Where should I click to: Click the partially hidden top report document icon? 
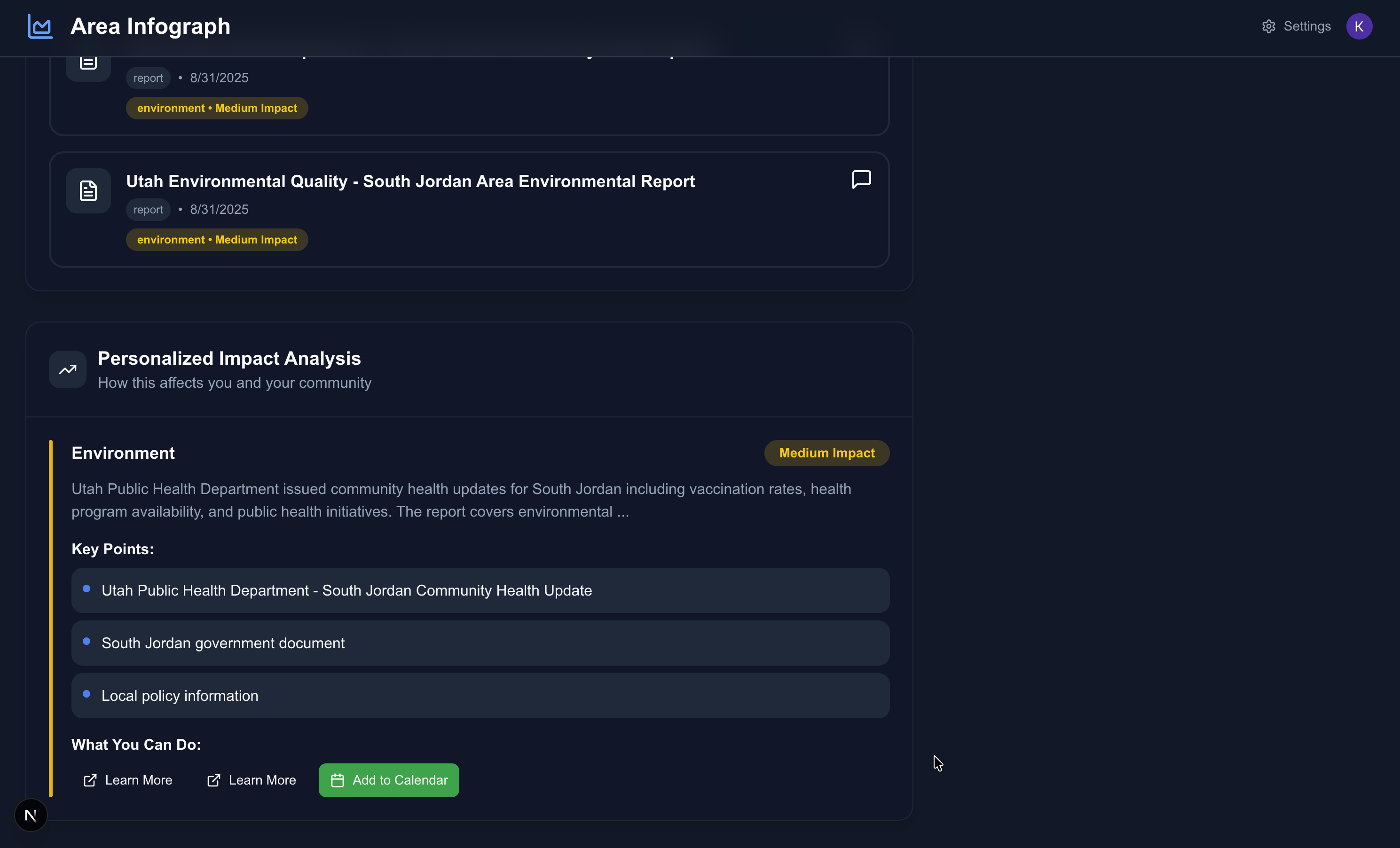[88, 65]
